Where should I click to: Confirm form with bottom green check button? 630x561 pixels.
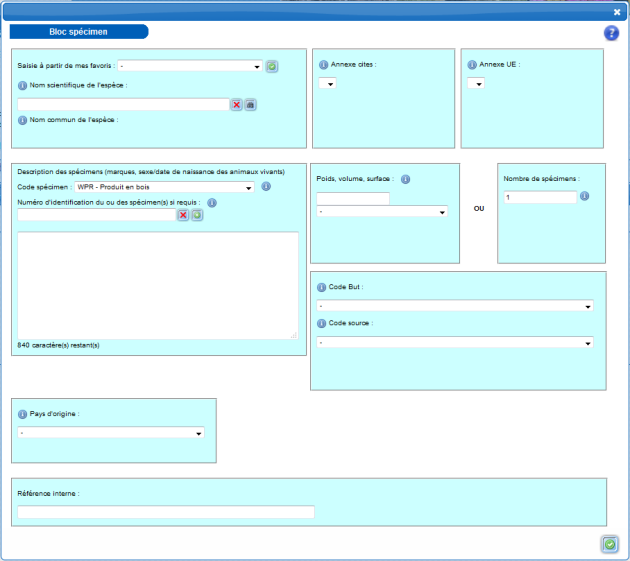click(610, 544)
